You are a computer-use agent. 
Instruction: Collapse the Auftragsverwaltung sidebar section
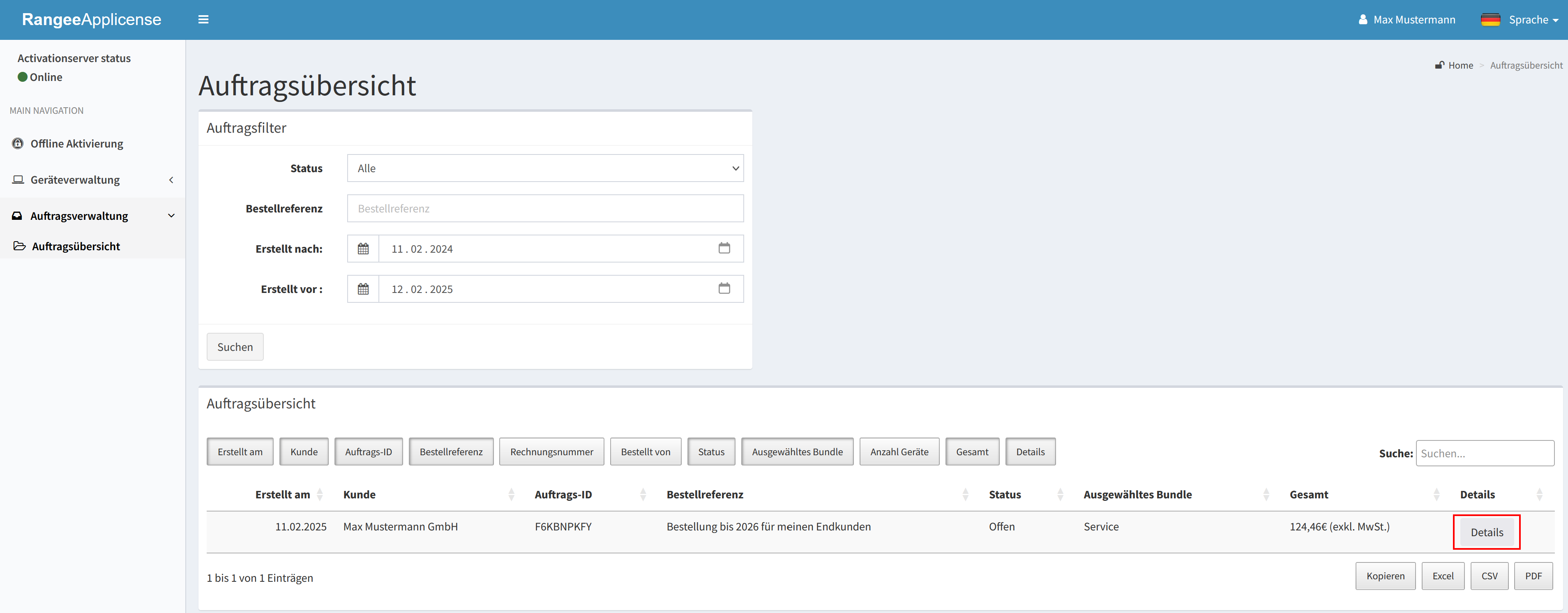(x=172, y=215)
